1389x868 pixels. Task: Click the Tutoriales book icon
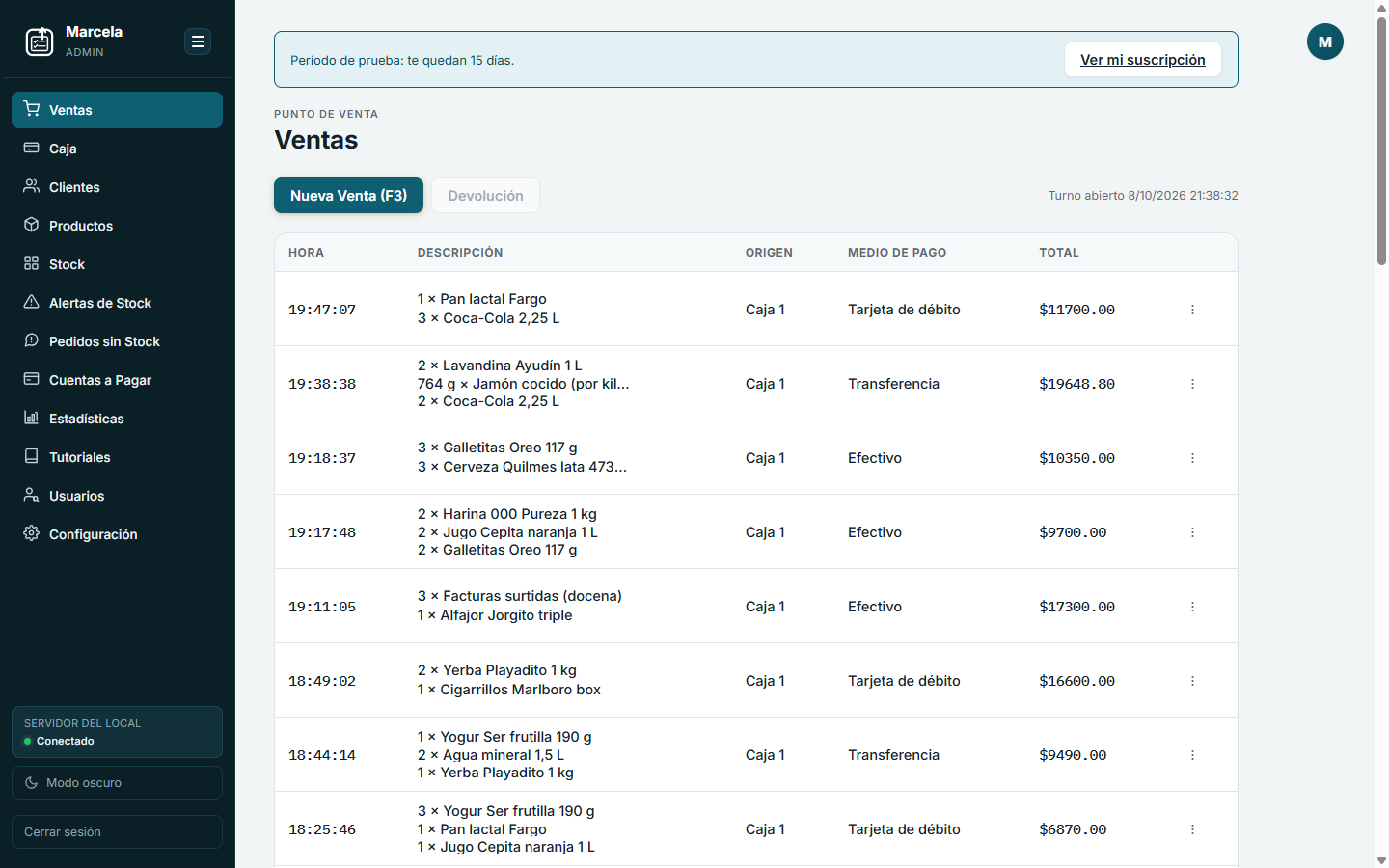coord(32,456)
